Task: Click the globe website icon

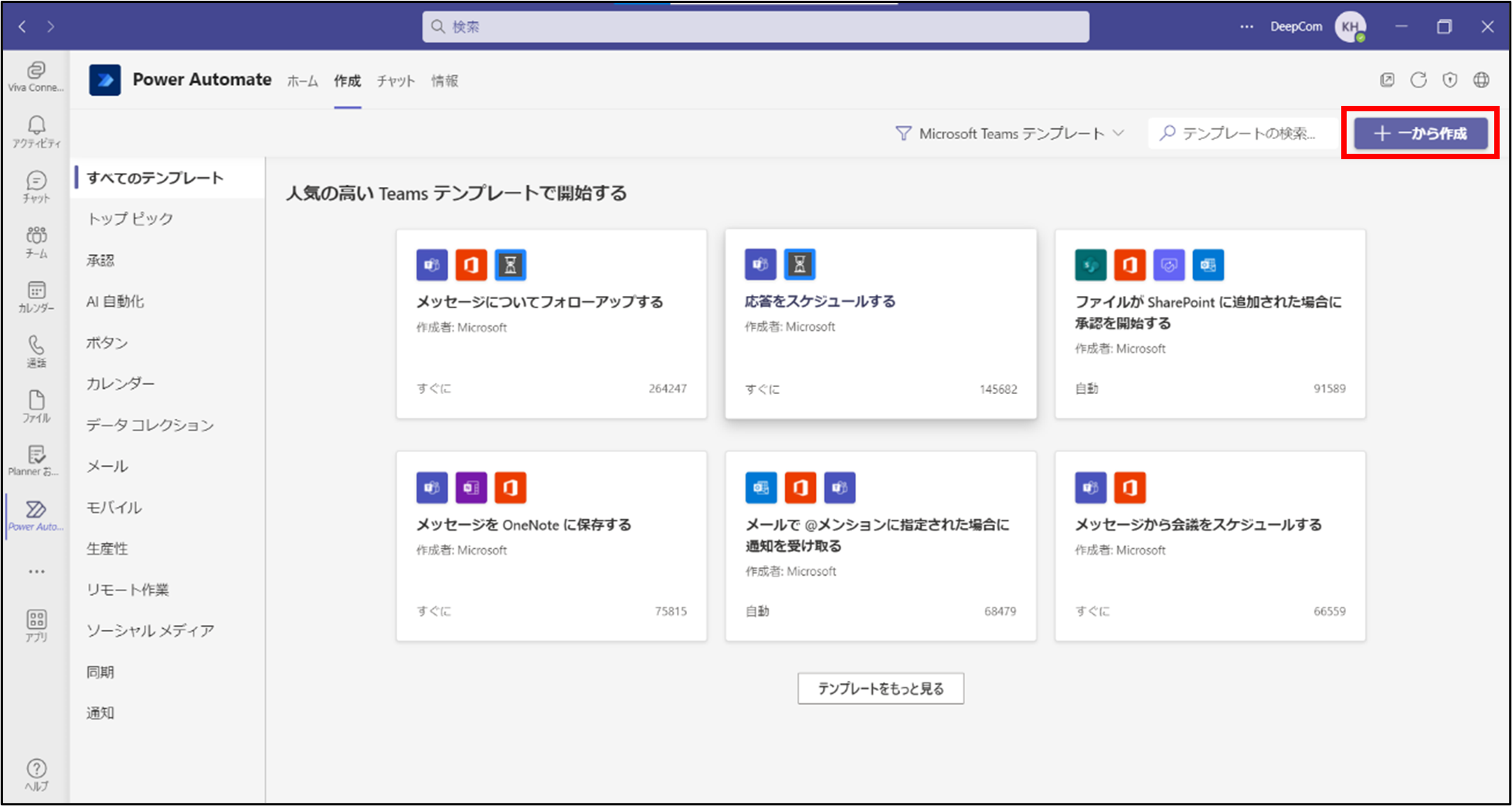Action: (1481, 80)
